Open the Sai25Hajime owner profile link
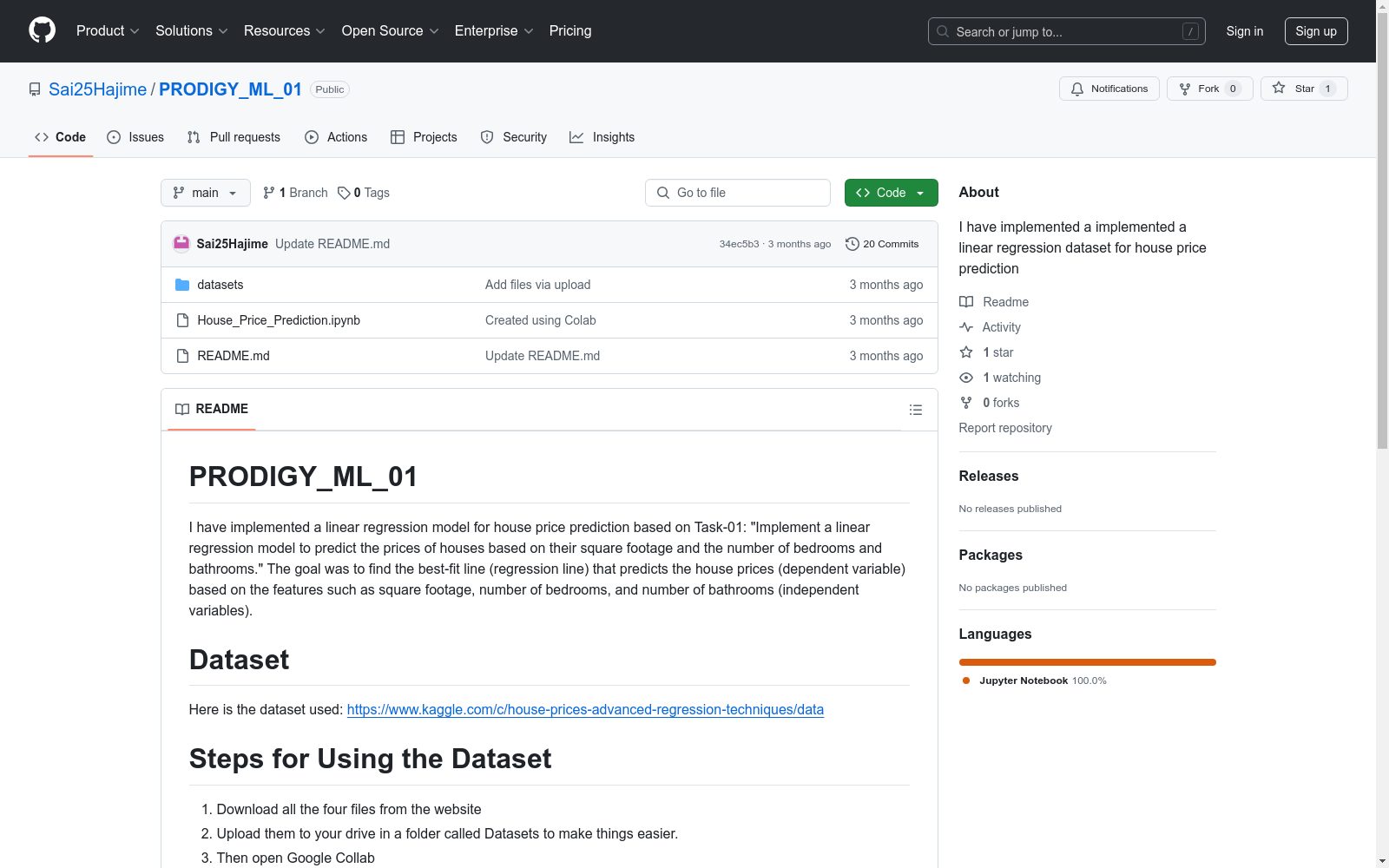1389x868 pixels. [97, 89]
